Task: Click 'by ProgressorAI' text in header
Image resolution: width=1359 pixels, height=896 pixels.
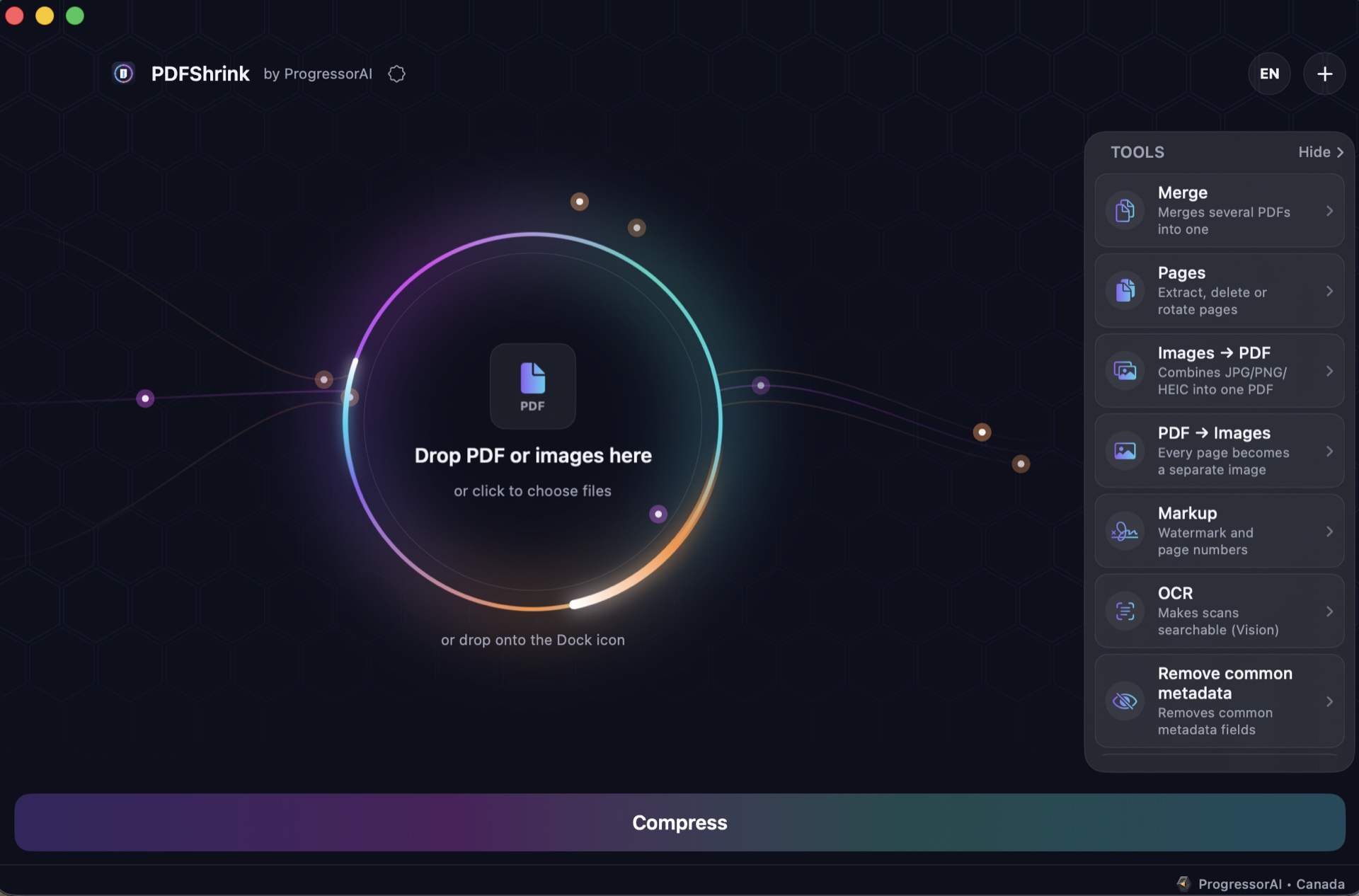Action: pyautogui.click(x=318, y=74)
